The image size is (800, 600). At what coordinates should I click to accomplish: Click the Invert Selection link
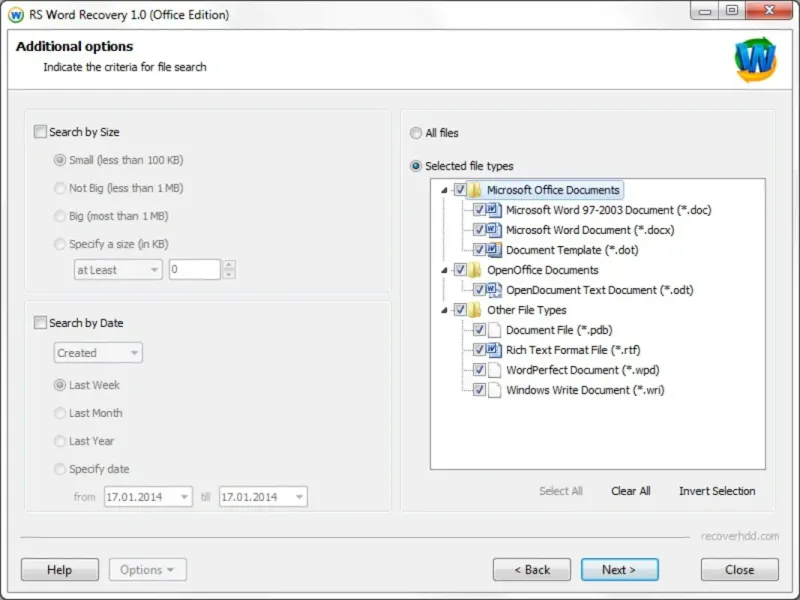[x=717, y=491]
